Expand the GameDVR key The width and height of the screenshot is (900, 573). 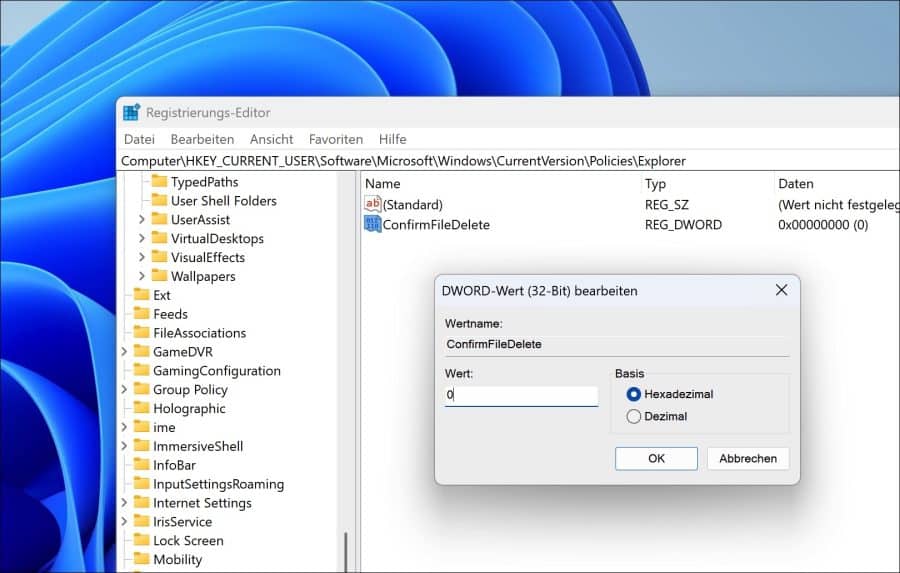click(x=124, y=352)
